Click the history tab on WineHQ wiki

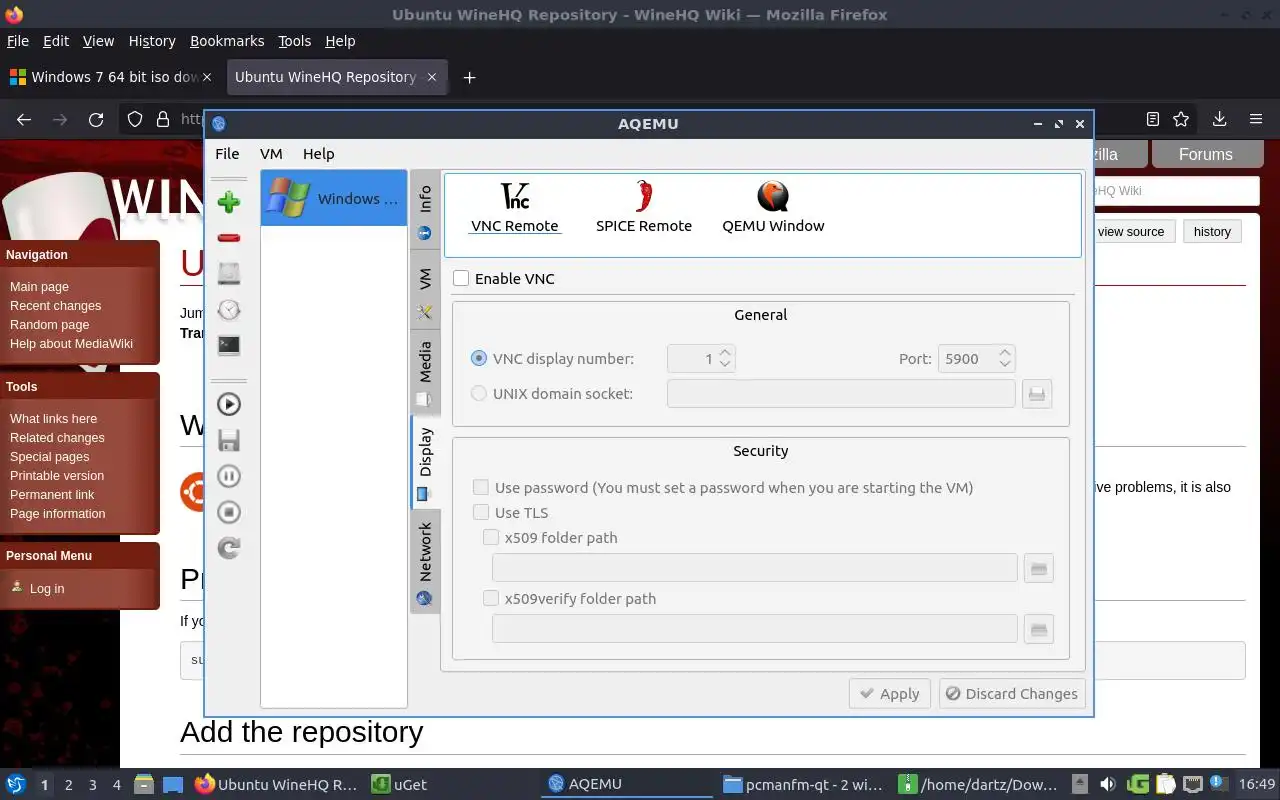1212,231
